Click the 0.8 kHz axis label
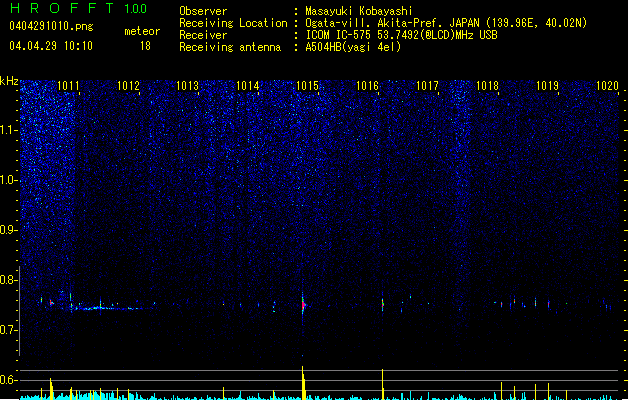Viewport: 629px width, 400px height. point(8,280)
